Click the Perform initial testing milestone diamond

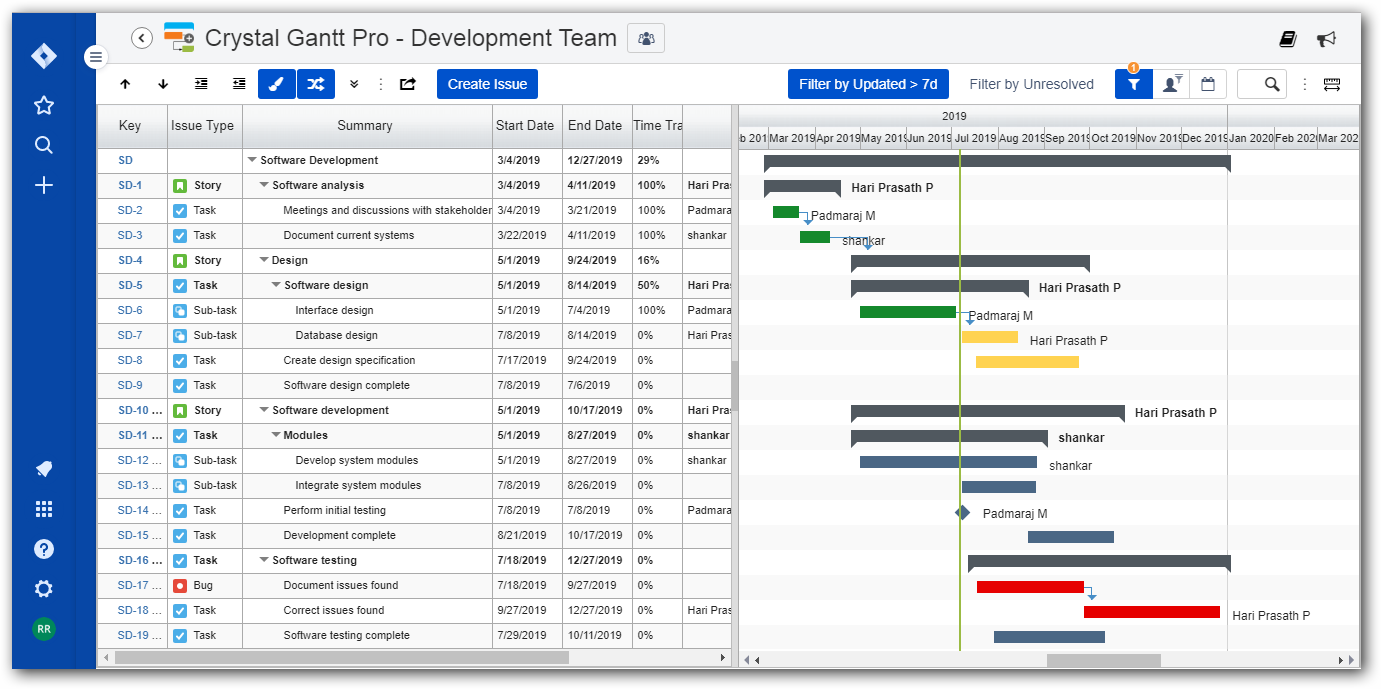coord(962,512)
